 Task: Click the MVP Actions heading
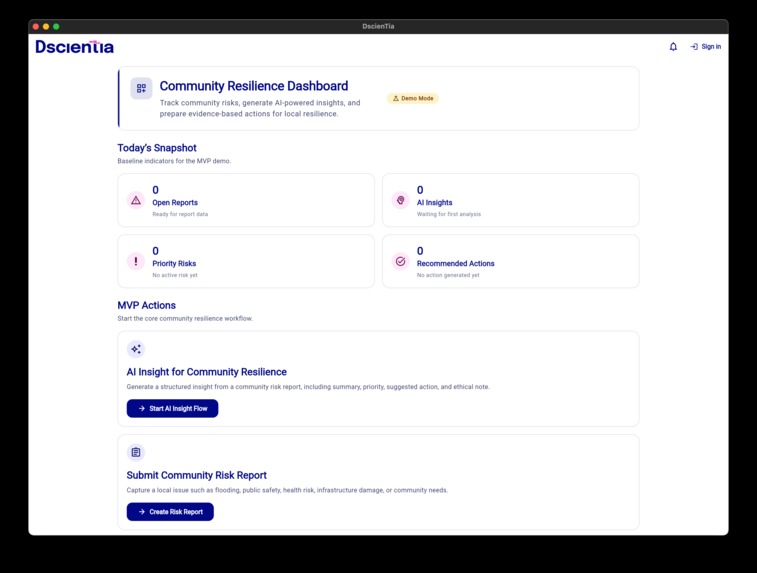coord(146,305)
